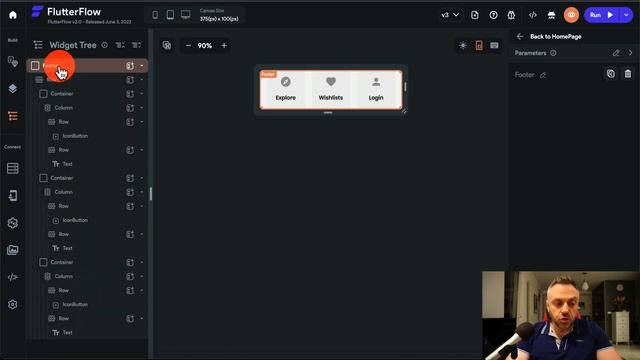Zoom in the canvas with plus button
Viewport: 640px width, 360px height.
coord(224,46)
